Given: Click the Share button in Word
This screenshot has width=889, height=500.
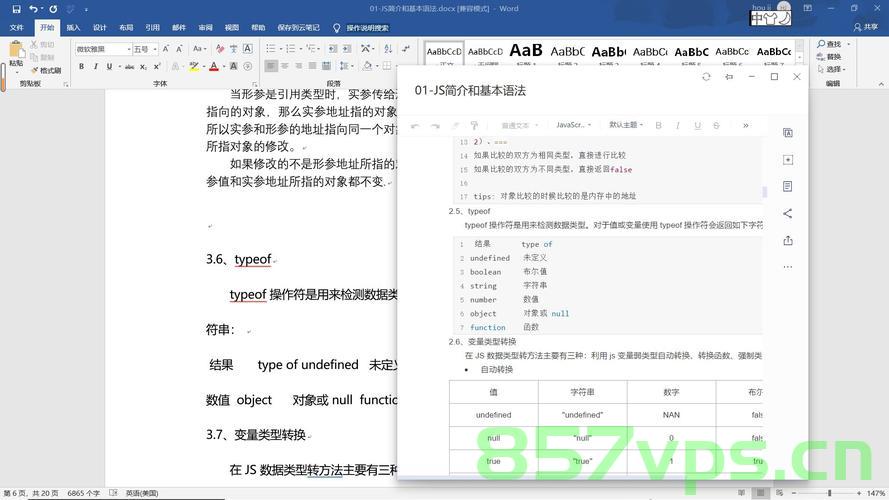Looking at the screenshot, I should pyautogui.click(x=866, y=27).
